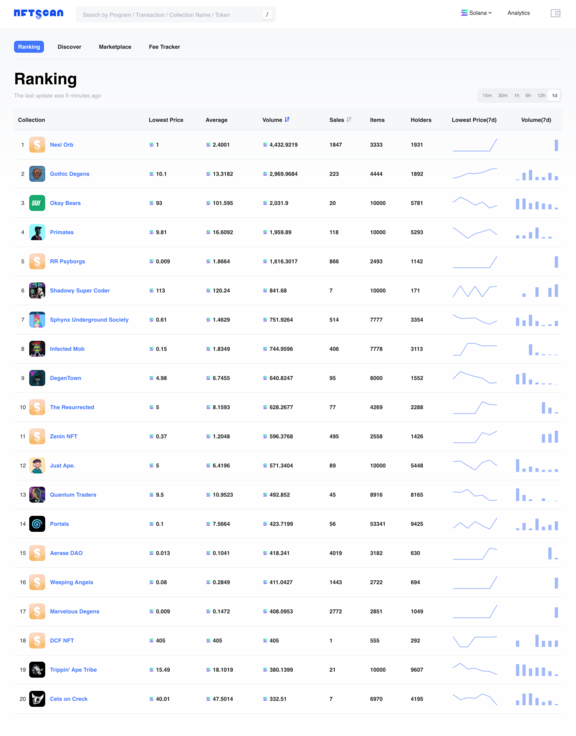Viewport: 576px width, 736px height.
Task: Open Okay Bears collection avatar
Action: [x=37, y=203]
